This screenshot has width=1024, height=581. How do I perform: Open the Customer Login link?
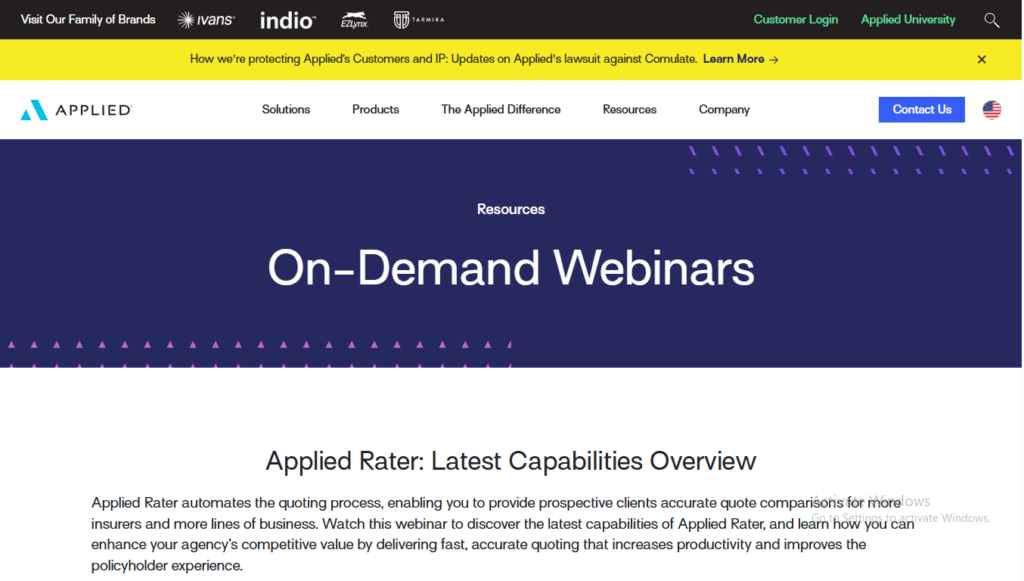tap(796, 19)
